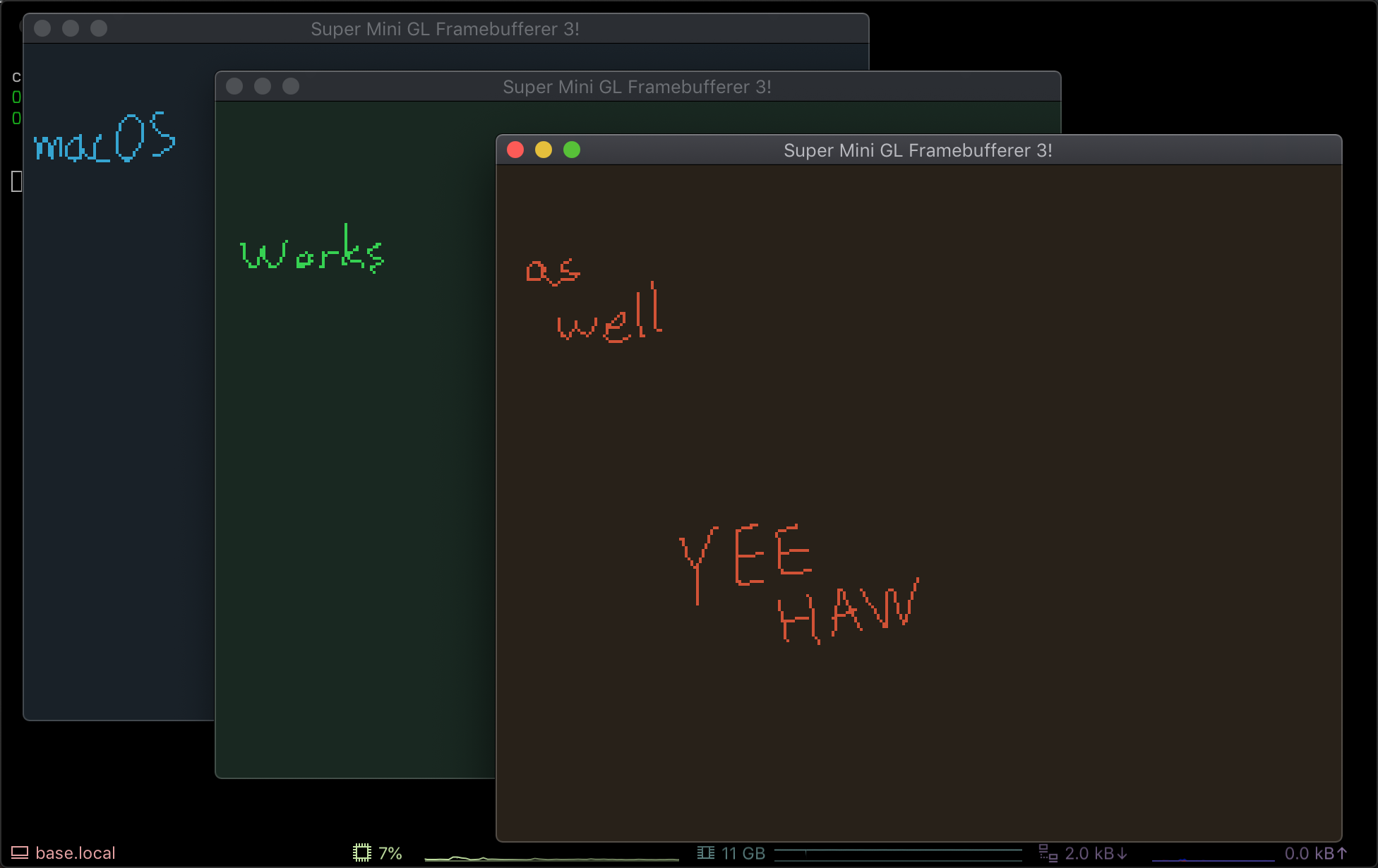Click the green 'Works' drawing
This screenshot has width=1378, height=868.
click(x=312, y=248)
